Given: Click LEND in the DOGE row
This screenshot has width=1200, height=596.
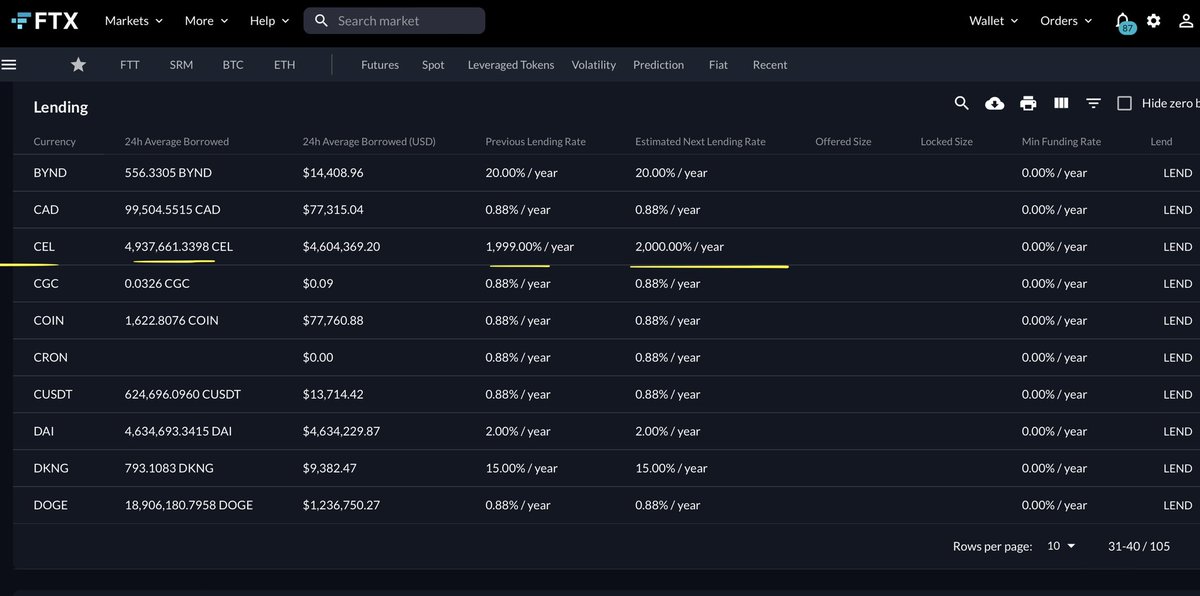Looking at the screenshot, I should [1178, 505].
